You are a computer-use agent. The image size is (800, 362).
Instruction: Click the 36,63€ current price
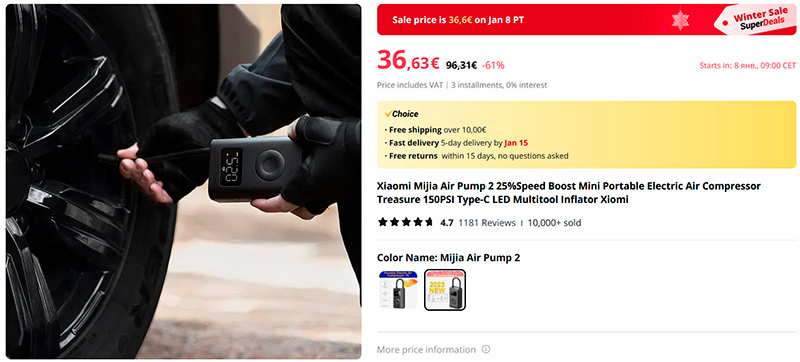tap(408, 62)
